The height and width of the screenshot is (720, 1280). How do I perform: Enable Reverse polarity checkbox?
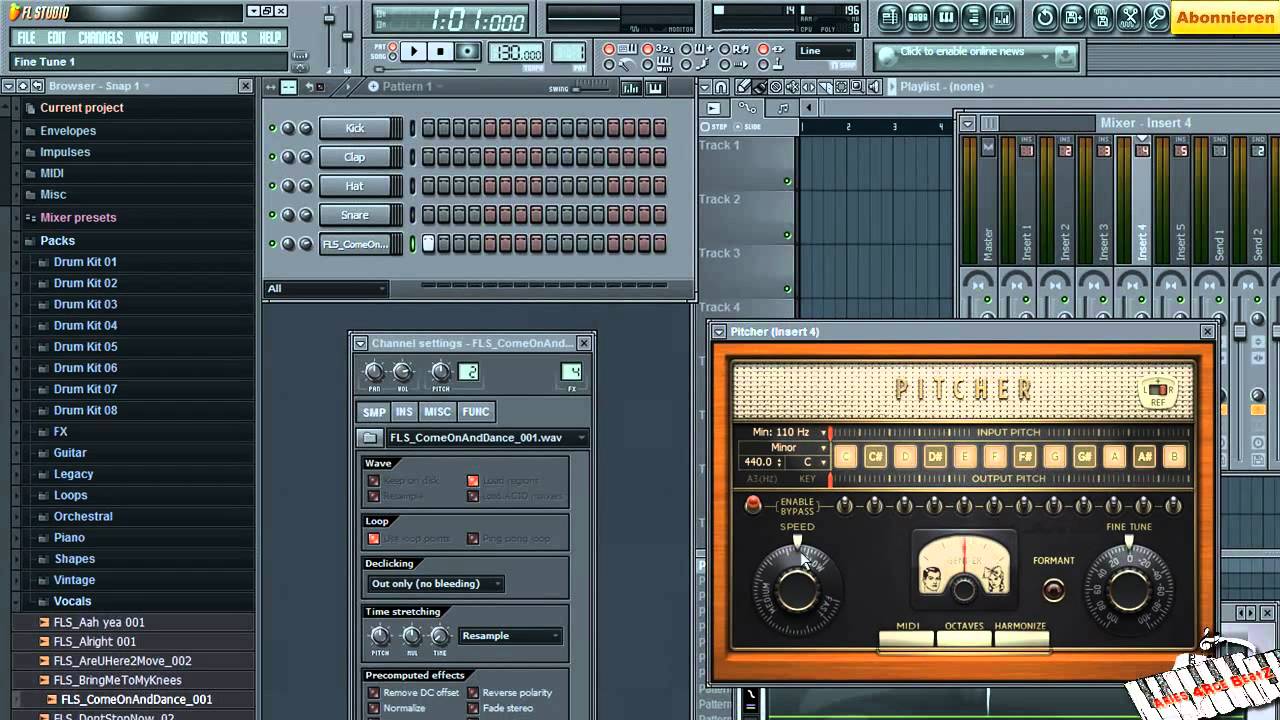click(473, 693)
